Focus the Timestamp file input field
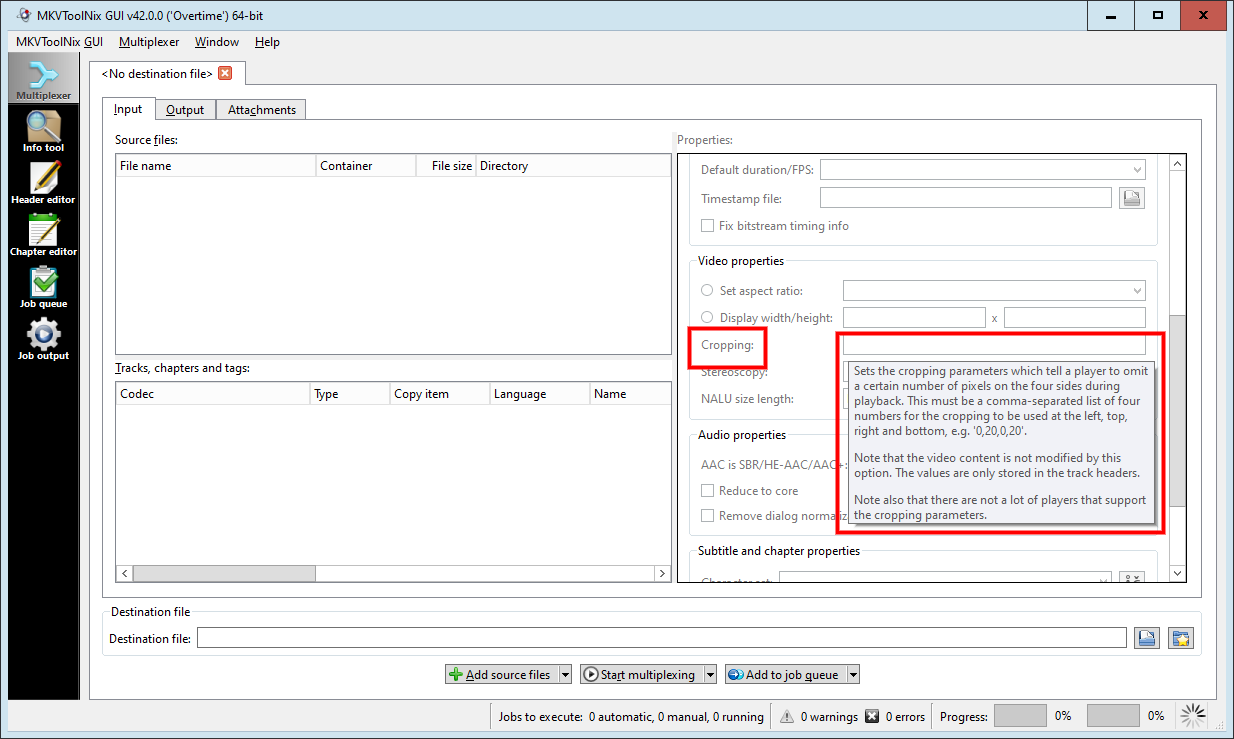This screenshot has height=739, width=1234. pyautogui.click(x=966, y=198)
